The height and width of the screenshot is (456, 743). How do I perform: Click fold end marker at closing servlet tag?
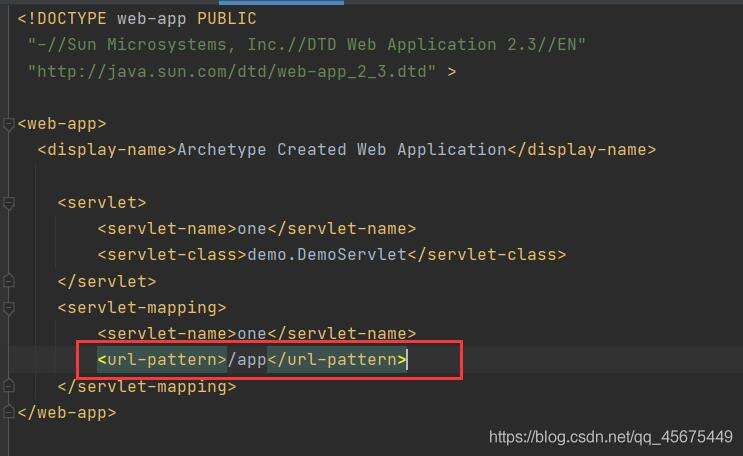pos(9,281)
